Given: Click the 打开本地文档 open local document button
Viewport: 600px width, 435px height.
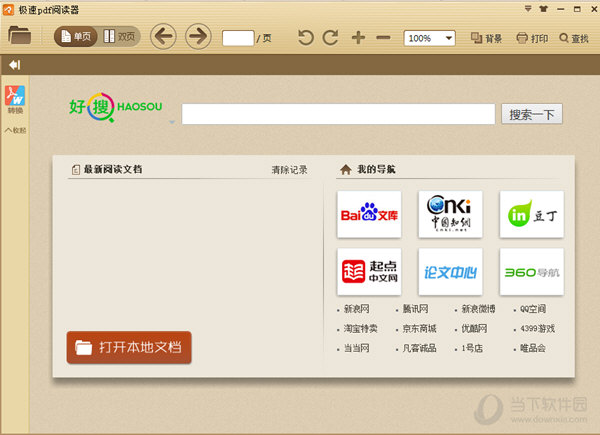Looking at the screenshot, I should click(x=129, y=347).
